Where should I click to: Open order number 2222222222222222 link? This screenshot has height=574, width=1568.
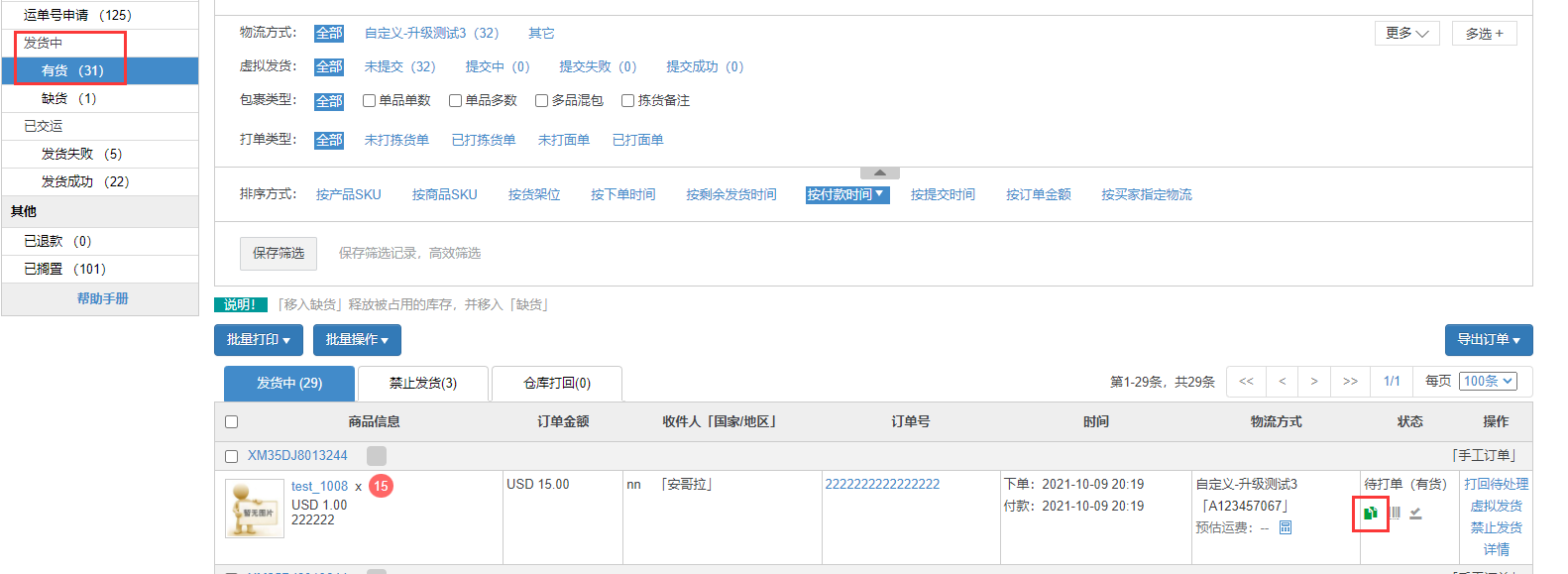(x=882, y=485)
